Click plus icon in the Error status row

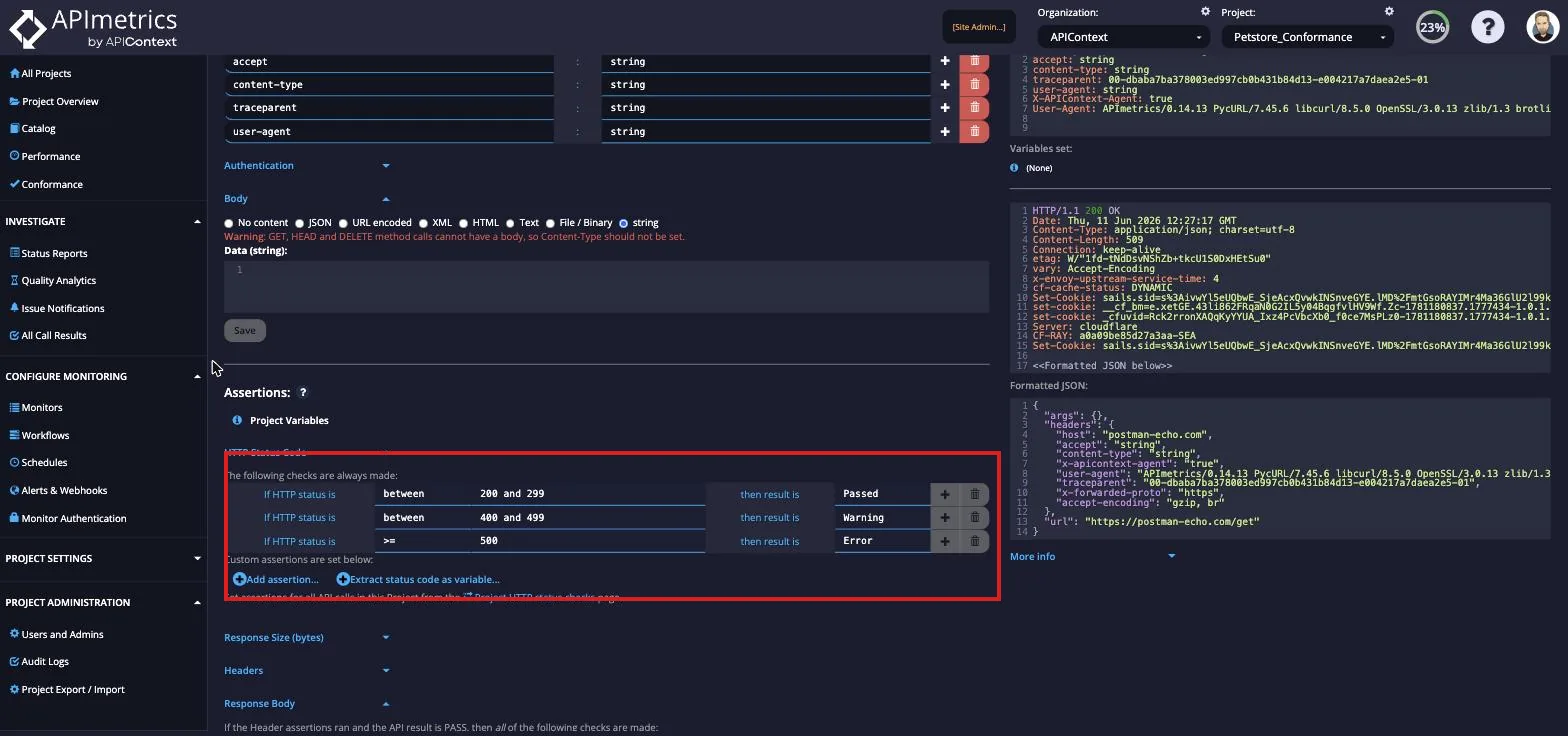[945, 541]
